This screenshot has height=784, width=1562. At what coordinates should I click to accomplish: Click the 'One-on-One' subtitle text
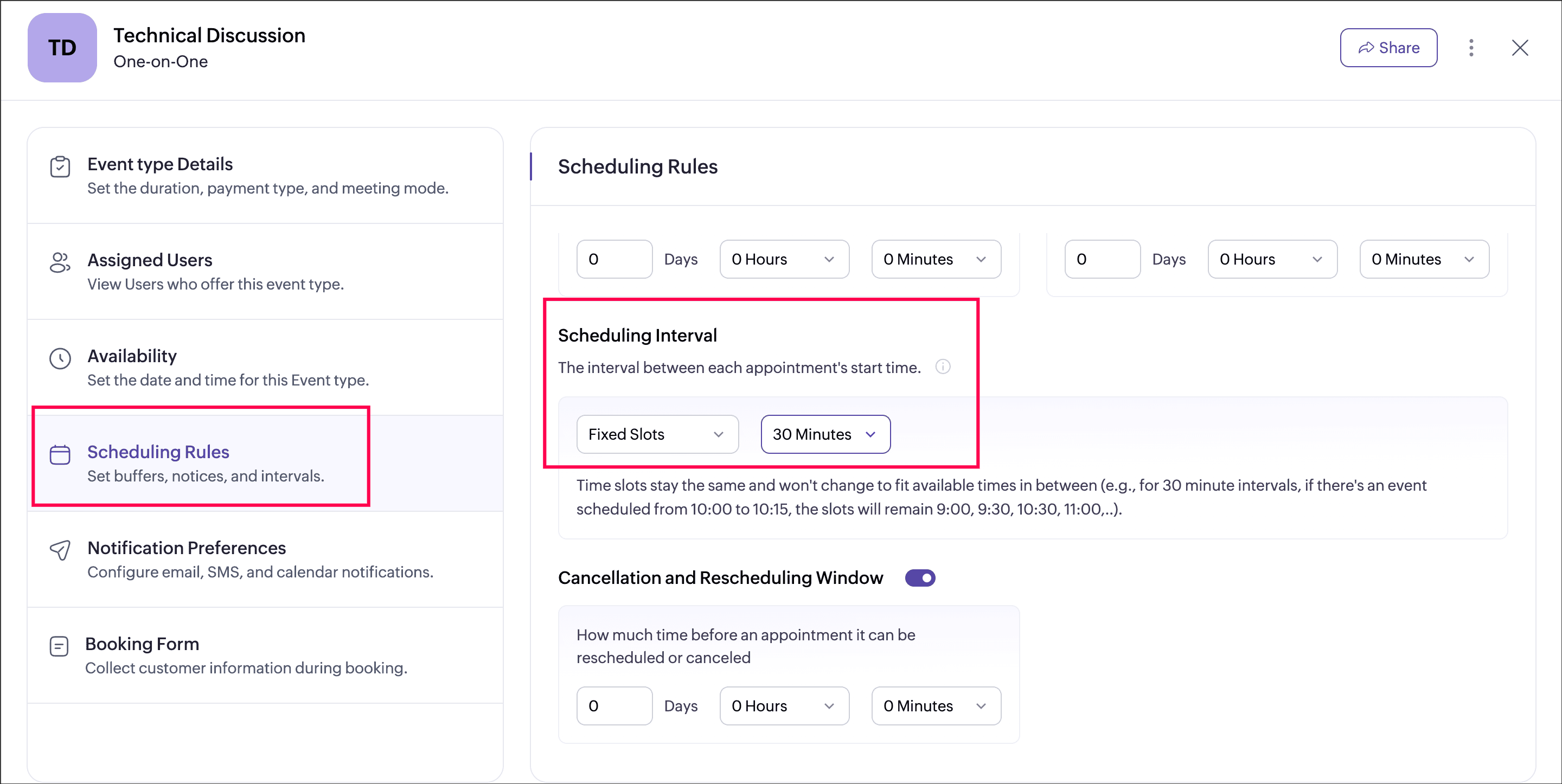click(x=161, y=61)
